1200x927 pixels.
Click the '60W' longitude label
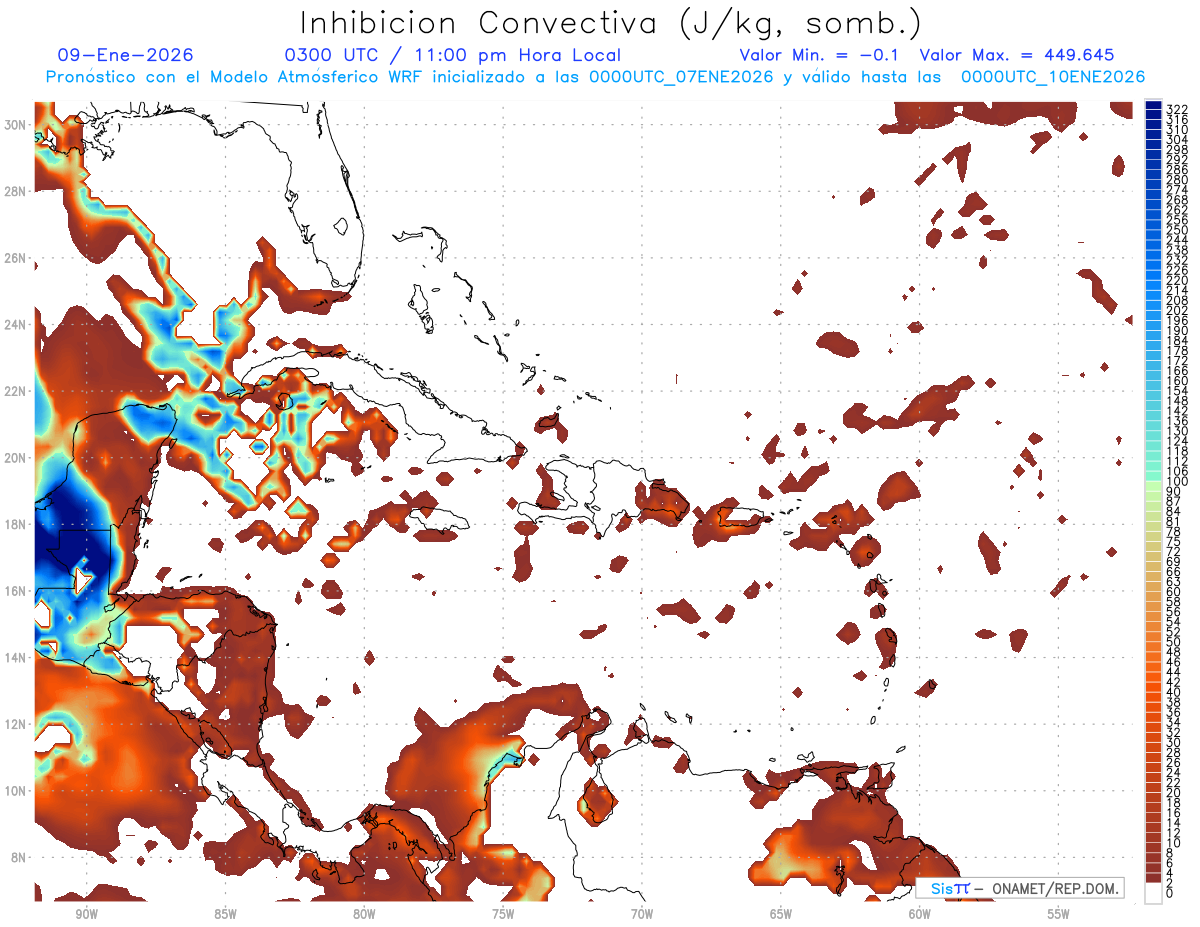(x=920, y=914)
